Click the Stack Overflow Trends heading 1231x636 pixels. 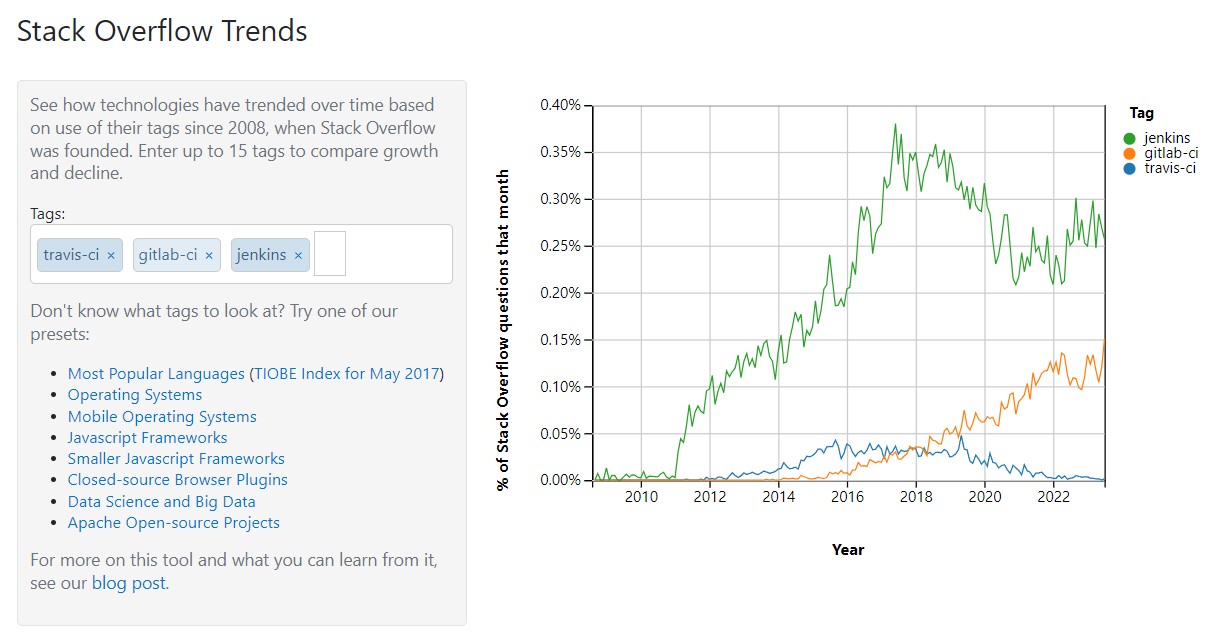(x=163, y=31)
